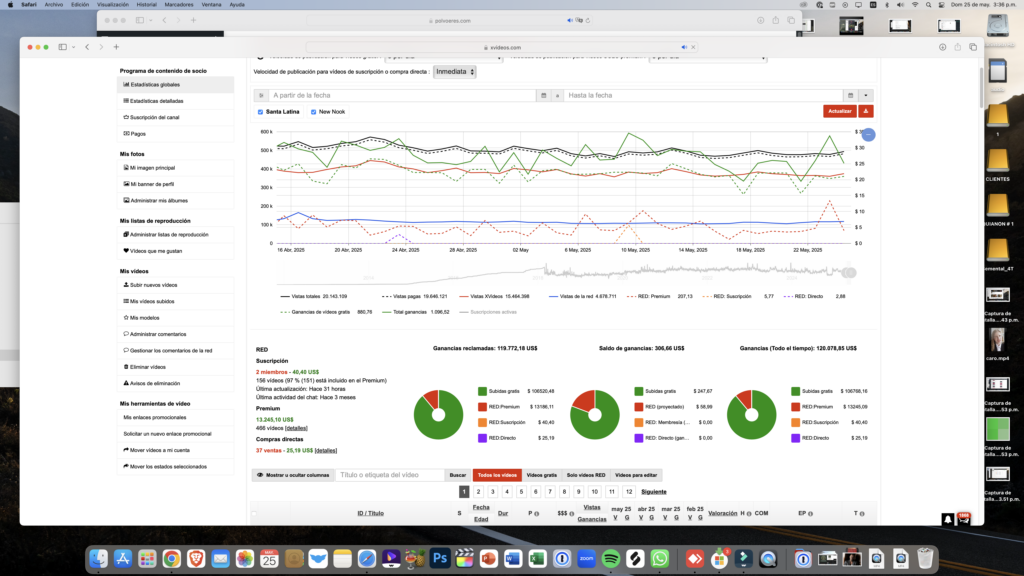
Task: Toggle the Suscripciones activas legend series
Action: (488, 312)
